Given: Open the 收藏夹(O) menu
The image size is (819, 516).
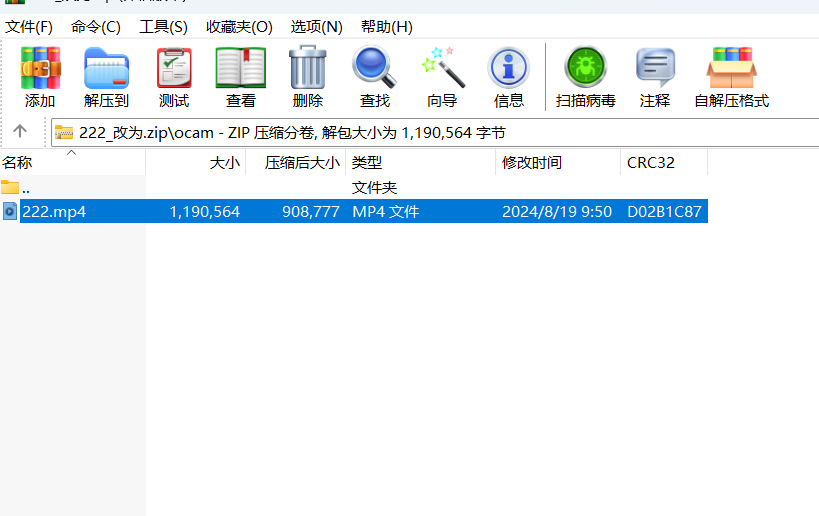Looking at the screenshot, I should pyautogui.click(x=239, y=27).
